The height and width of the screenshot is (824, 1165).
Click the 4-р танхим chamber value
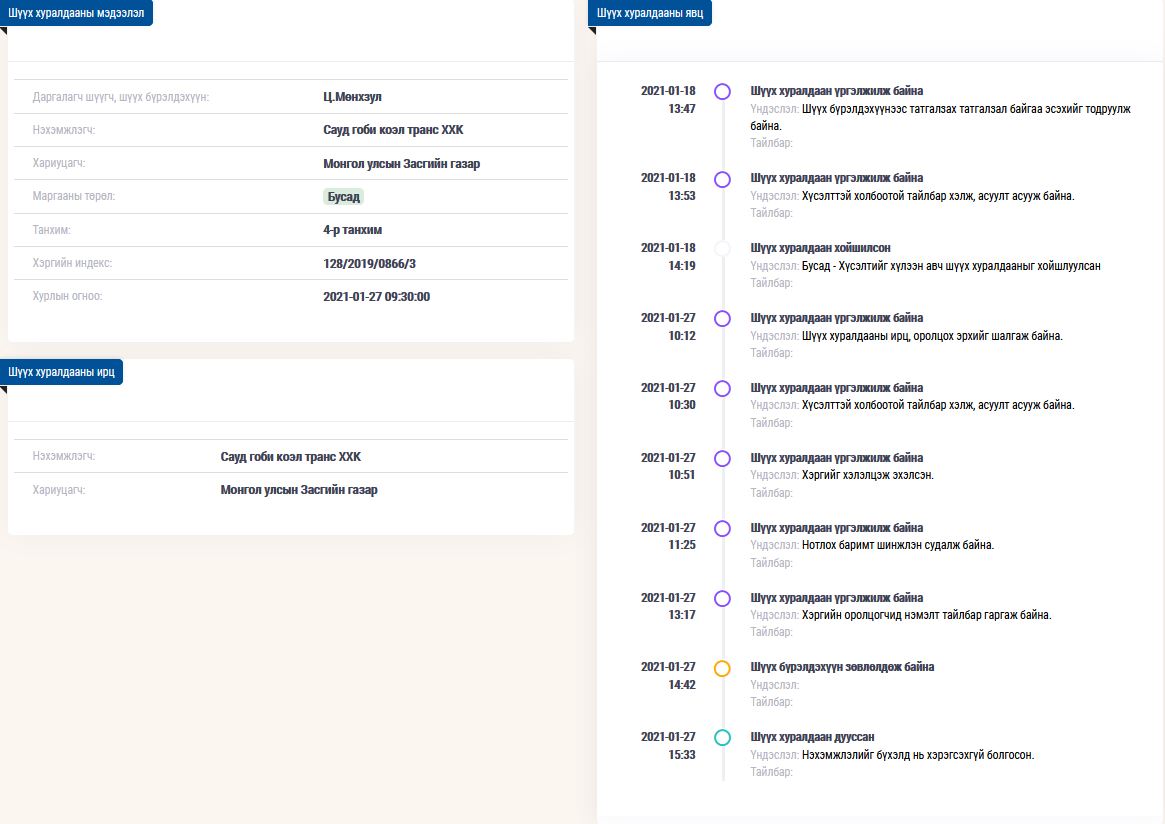[x=352, y=230]
